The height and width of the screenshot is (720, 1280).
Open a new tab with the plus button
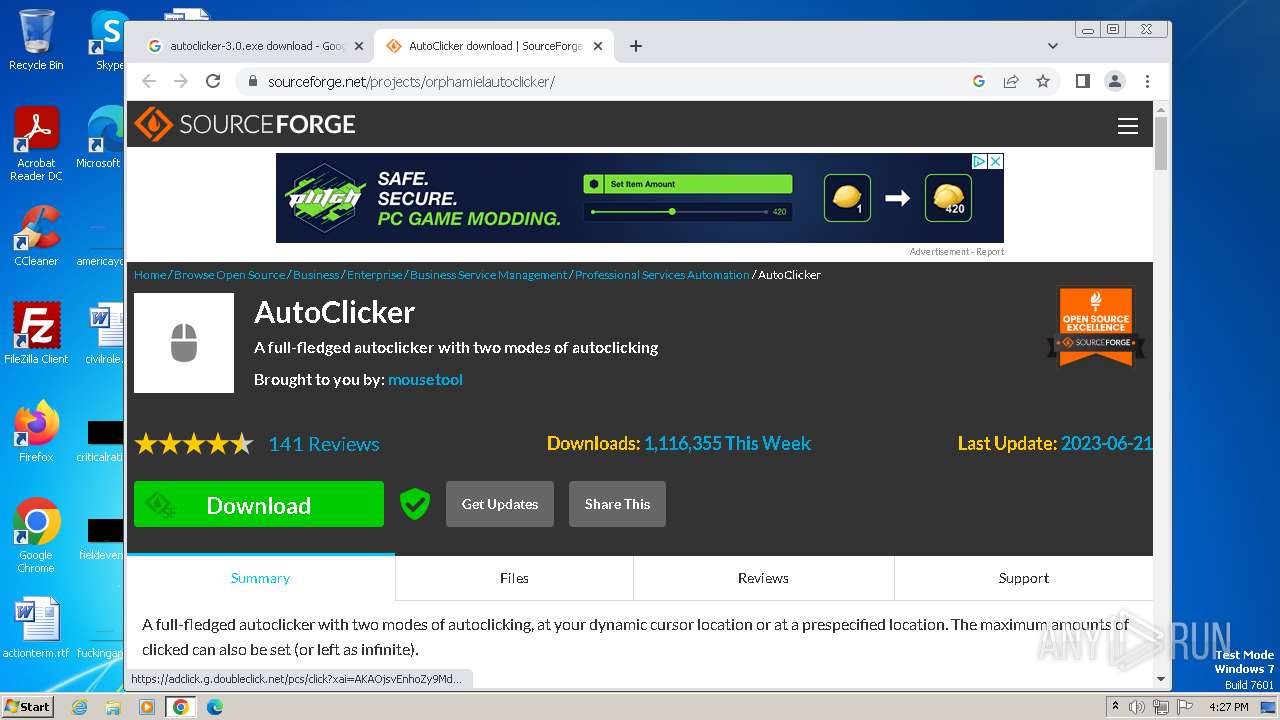pyautogui.click(x=635, y=46)
